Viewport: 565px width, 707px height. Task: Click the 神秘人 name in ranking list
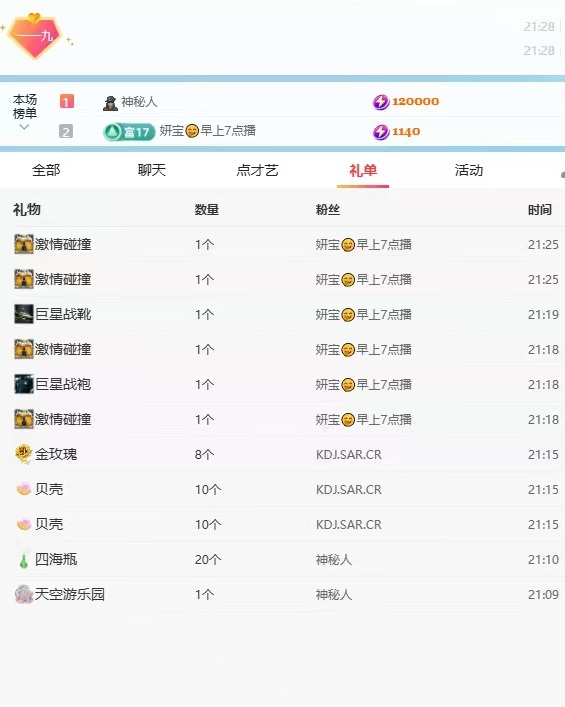(x=139, y=102)
